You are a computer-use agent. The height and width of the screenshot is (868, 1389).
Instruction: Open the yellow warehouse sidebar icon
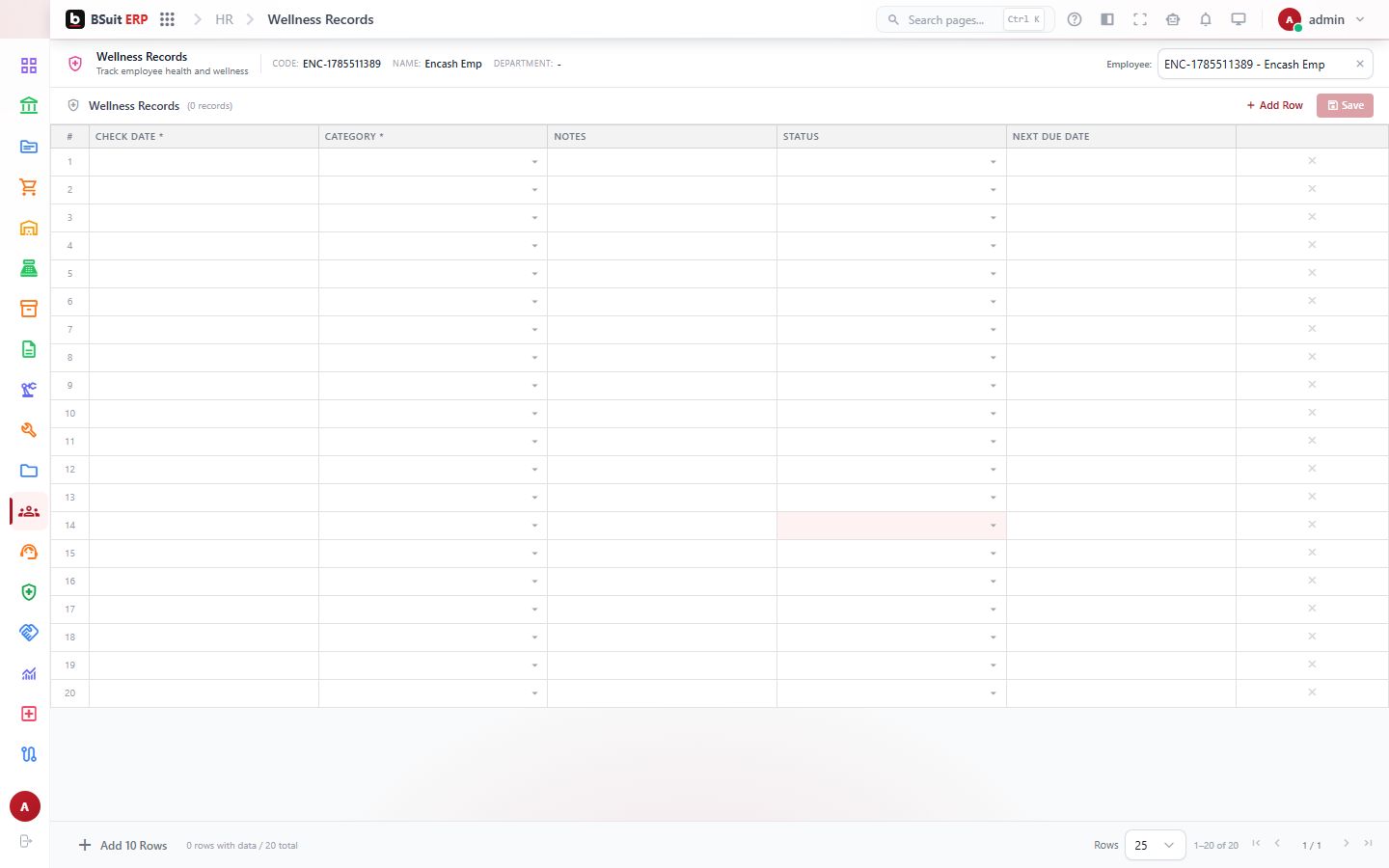click(29, 228)
